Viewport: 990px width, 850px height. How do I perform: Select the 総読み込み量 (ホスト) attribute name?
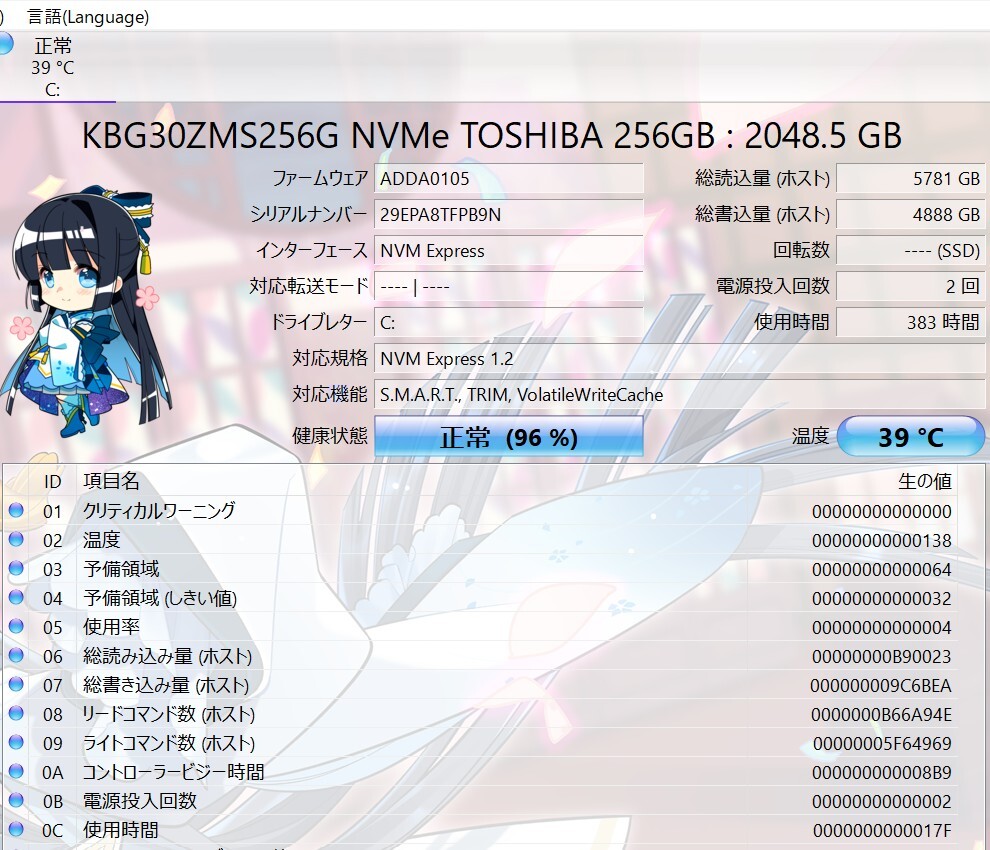tap(168, 656)
